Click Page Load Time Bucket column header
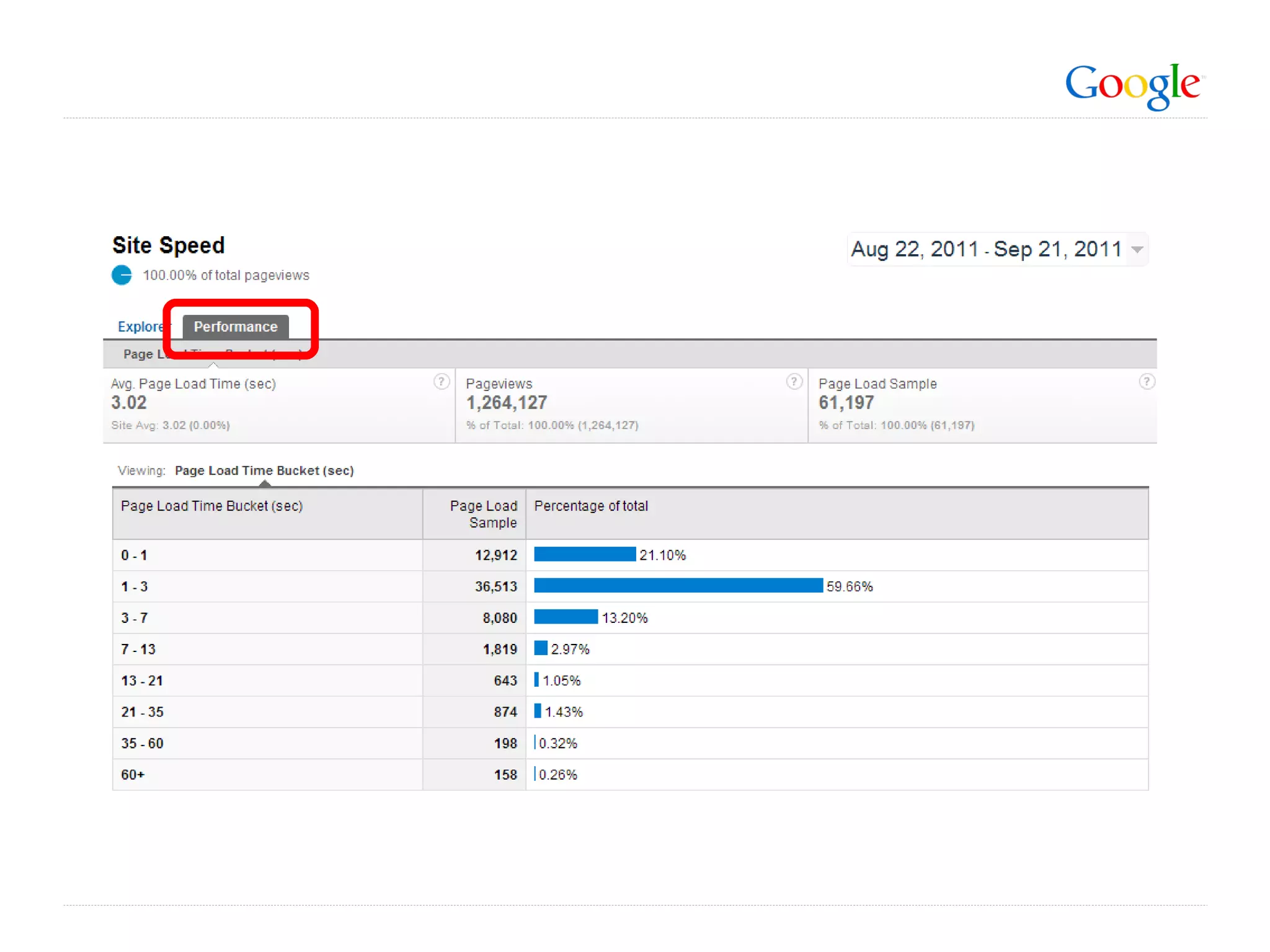 [x=211, y=506]
